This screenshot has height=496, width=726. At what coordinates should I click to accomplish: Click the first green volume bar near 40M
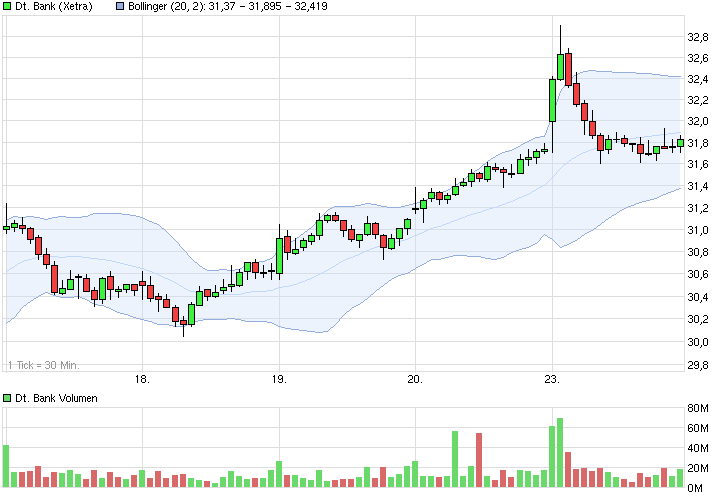click(6, 466)
